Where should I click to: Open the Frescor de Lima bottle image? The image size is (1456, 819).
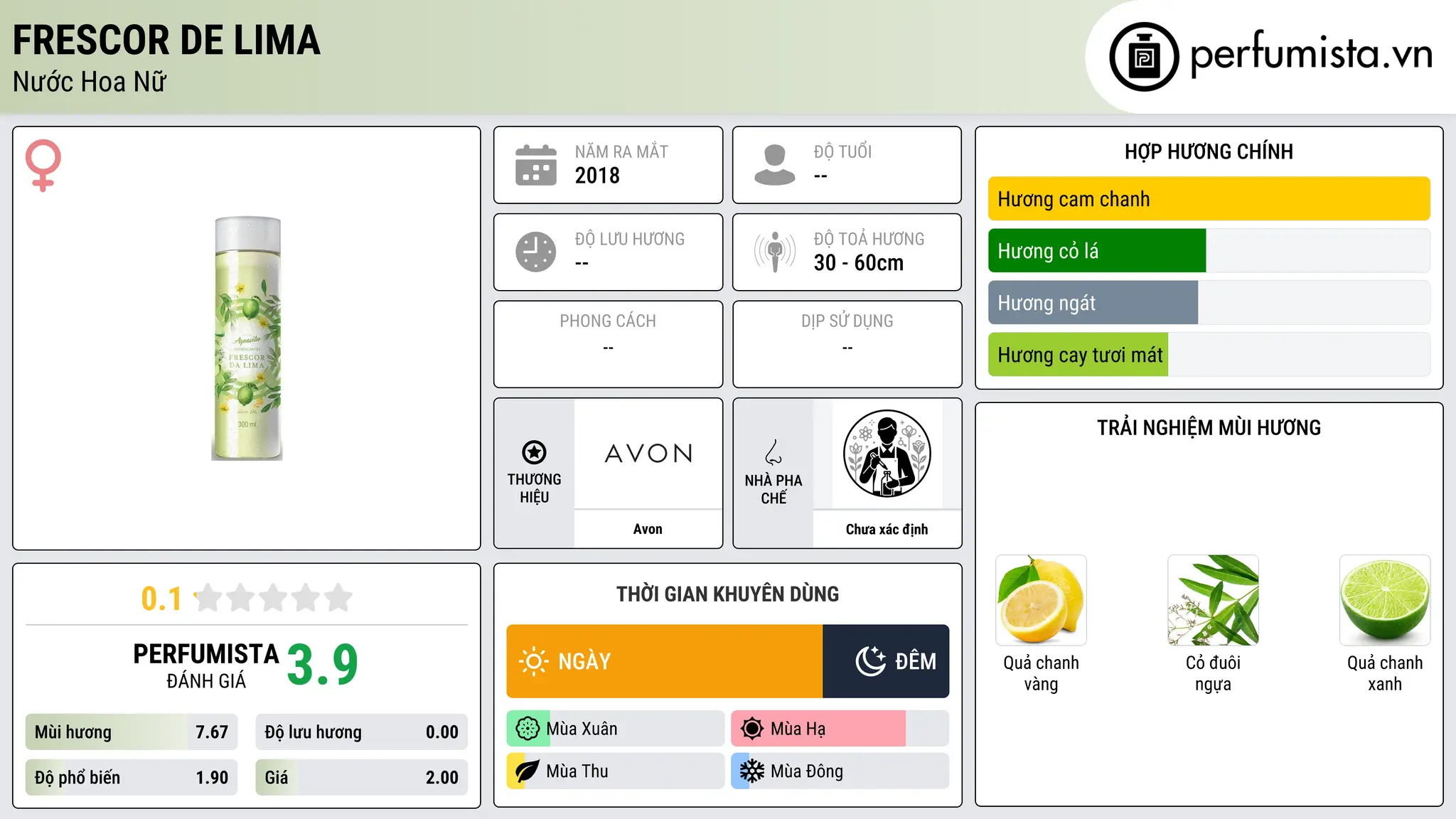click(247, 338)
